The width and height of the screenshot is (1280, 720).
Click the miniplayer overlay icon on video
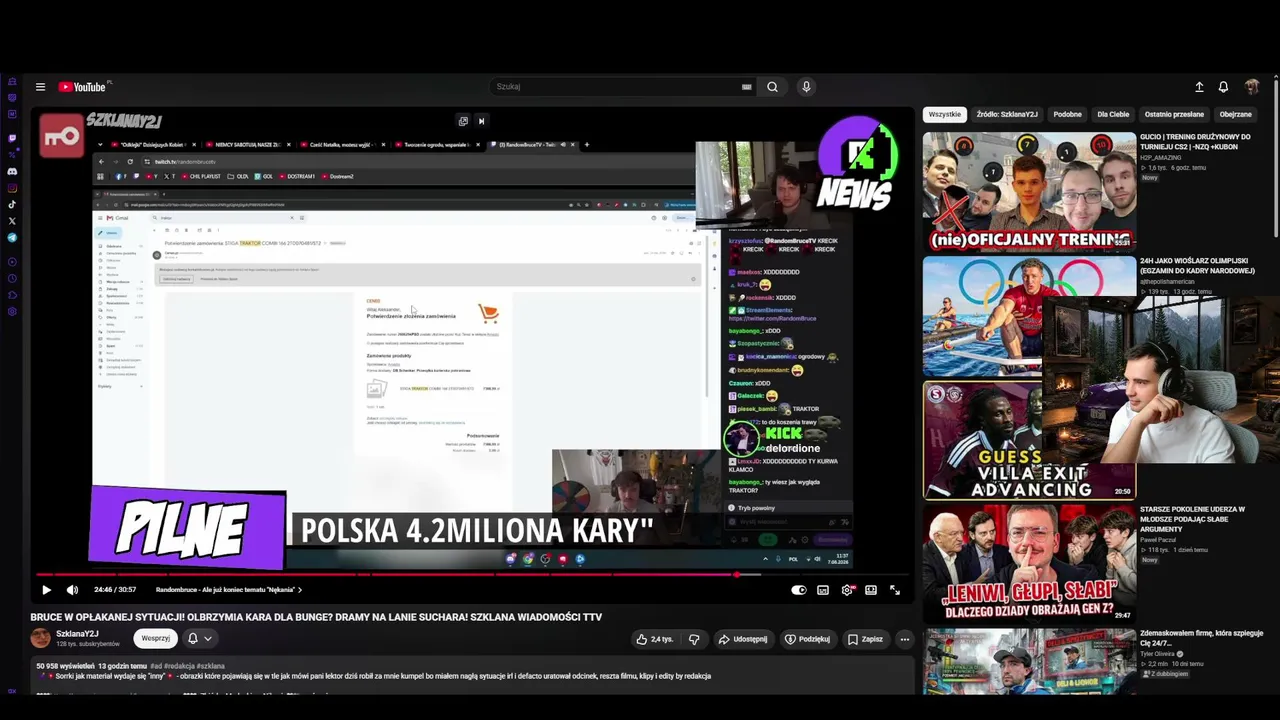point(463,121)
